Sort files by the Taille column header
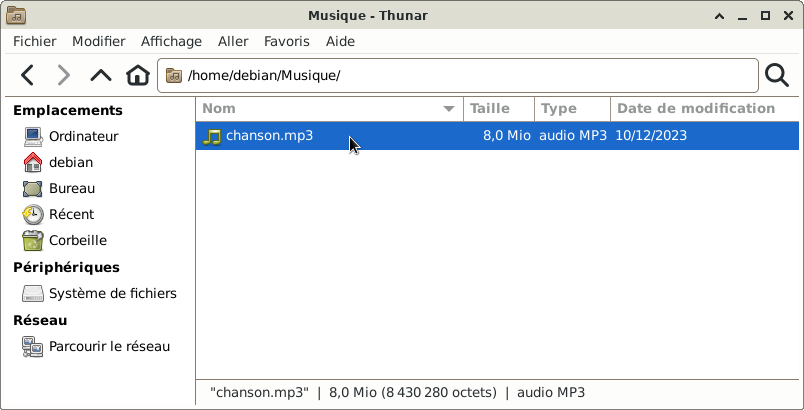Image resolution: width=804 pixels, height=410 pixels. (x=499, y=109)
